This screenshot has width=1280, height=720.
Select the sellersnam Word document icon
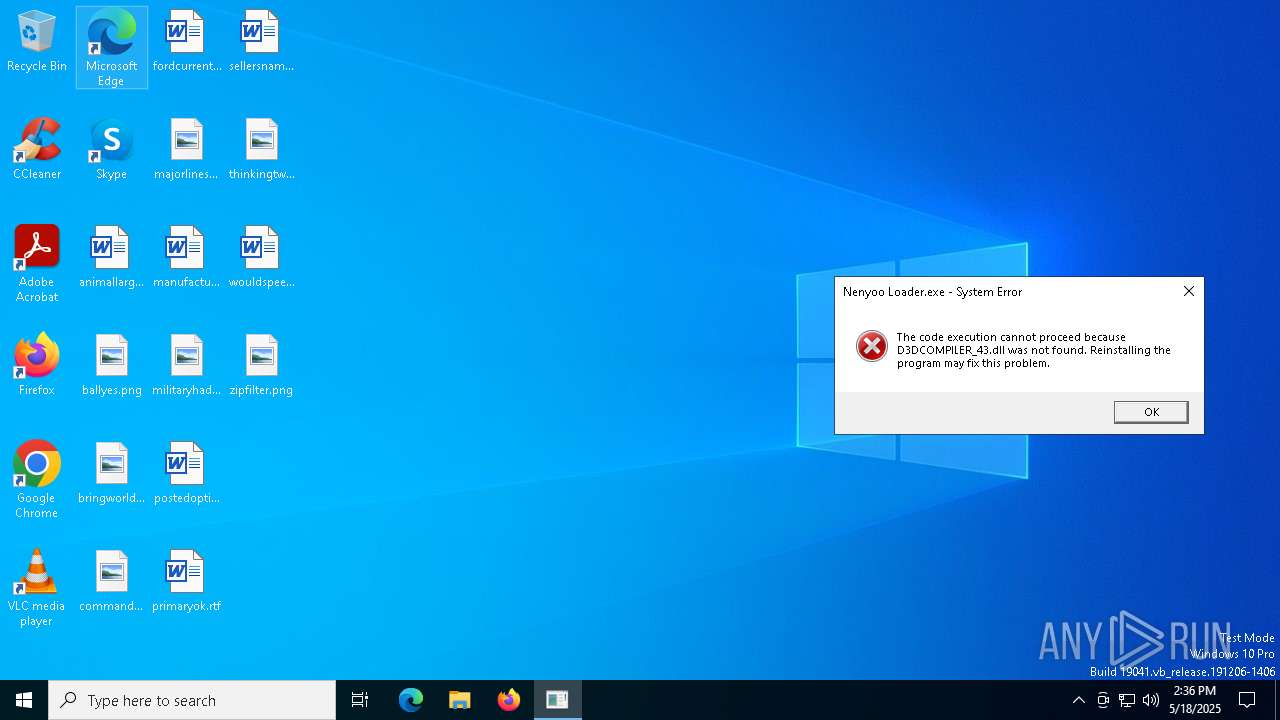pyautogui.click(x=261, y=42)
